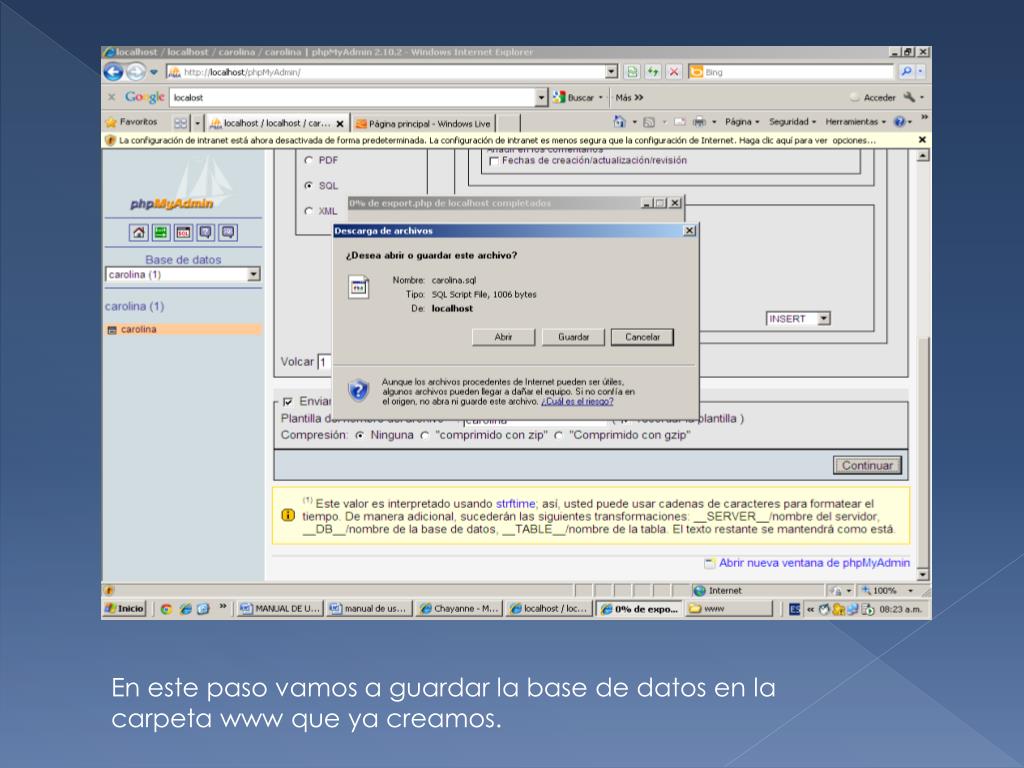
Task: Click the Bing search input field
Action: pyautogui.click(x=797, y=72)
